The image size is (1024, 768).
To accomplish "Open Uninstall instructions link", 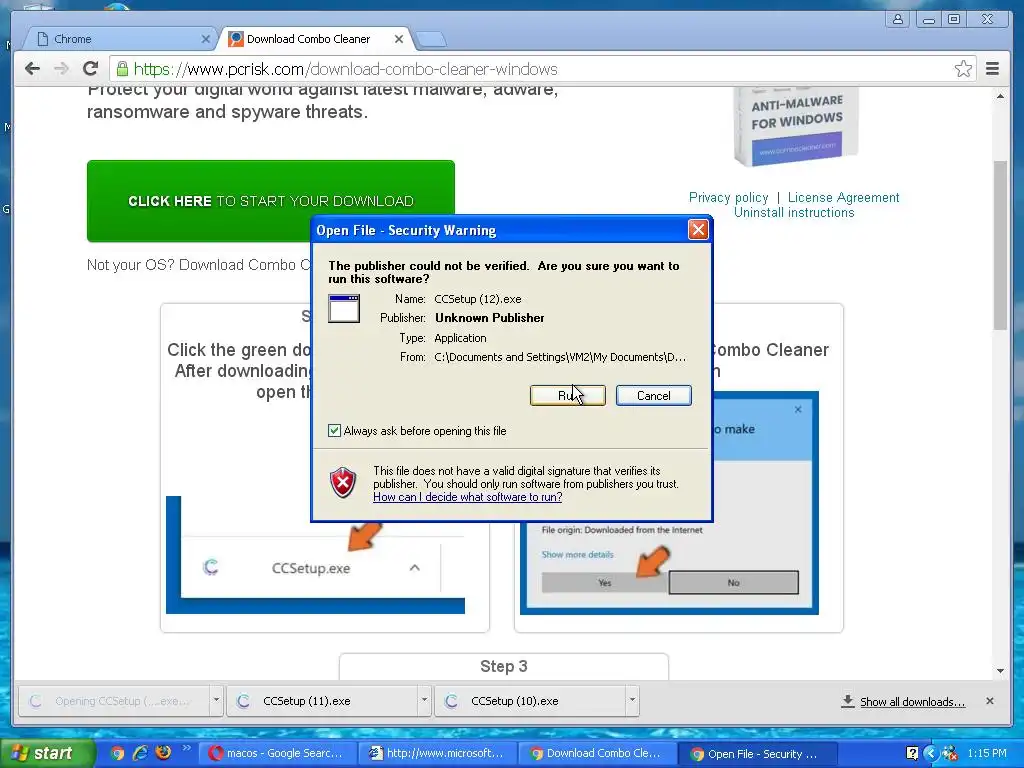I will coord(793,212).
